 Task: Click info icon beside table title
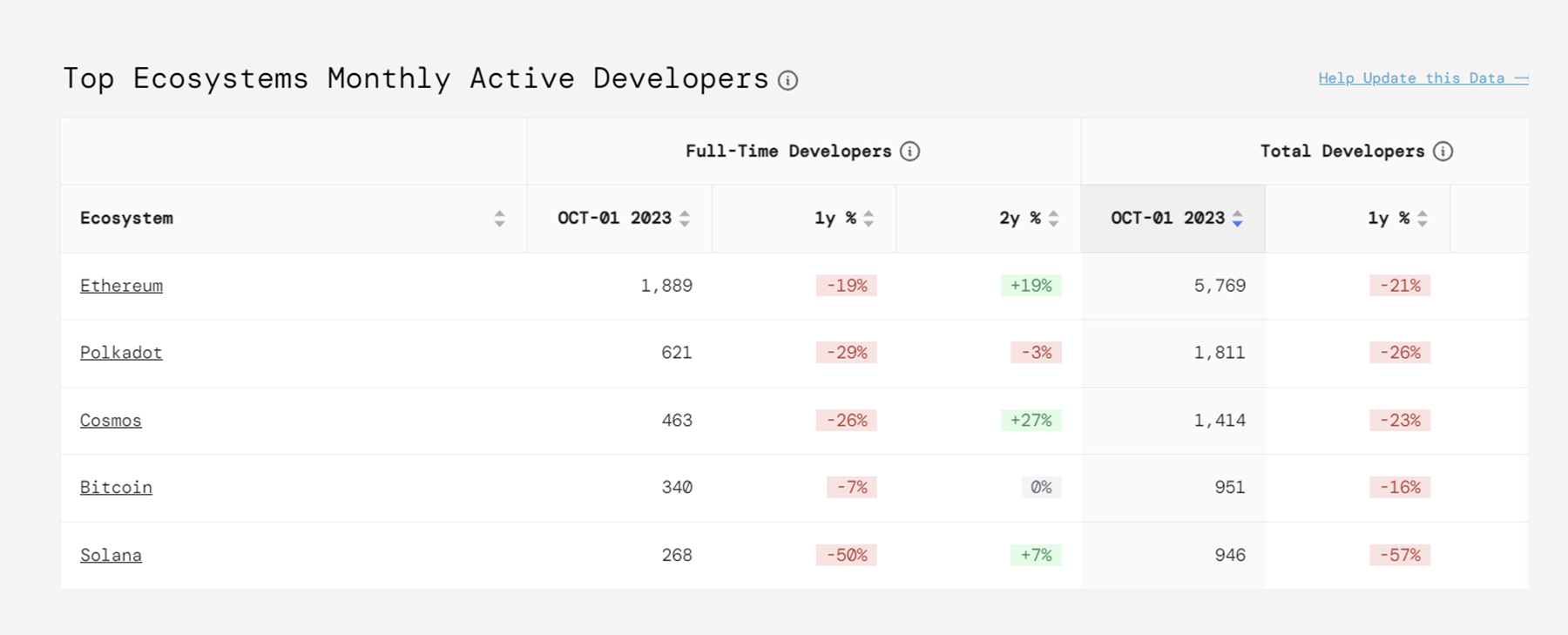point(787,80)
